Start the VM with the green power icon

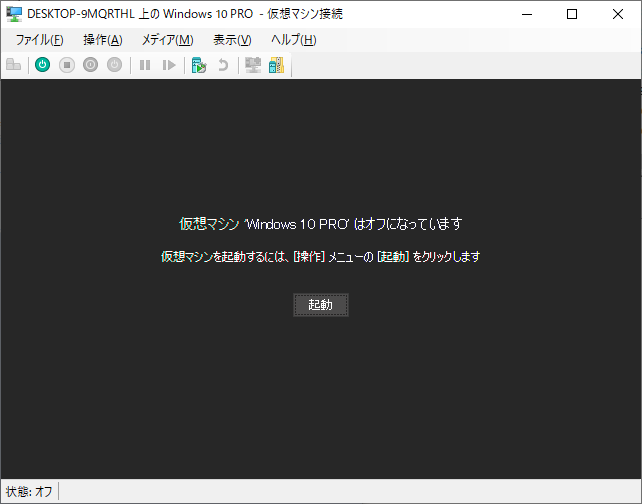tap(43, 65)
